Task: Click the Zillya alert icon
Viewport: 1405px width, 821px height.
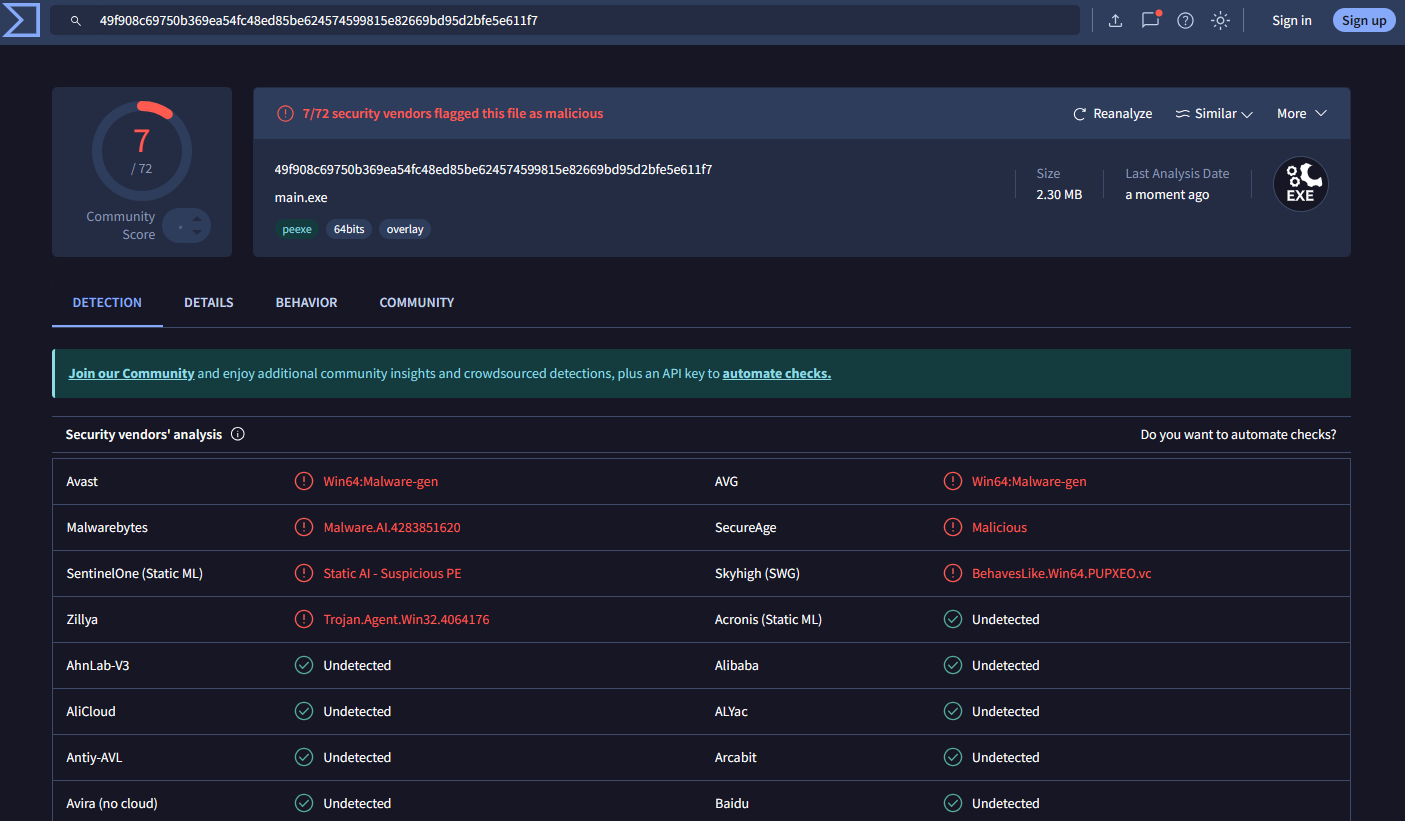Action: point(304,619)
